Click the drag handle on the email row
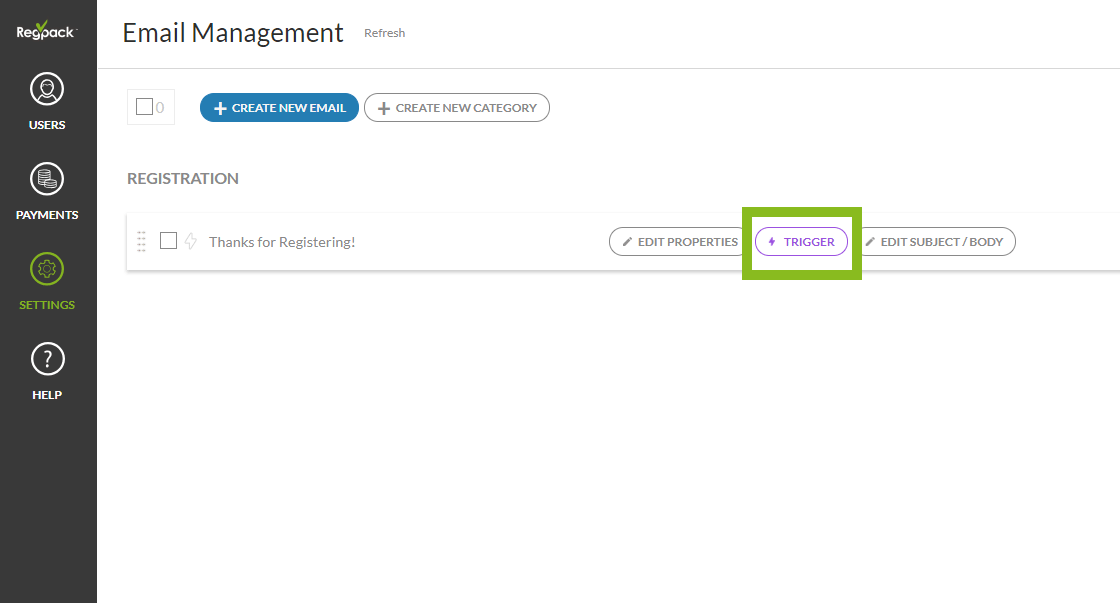The width and height of the screenshot is (1120, 603). (x=141, y=241)
